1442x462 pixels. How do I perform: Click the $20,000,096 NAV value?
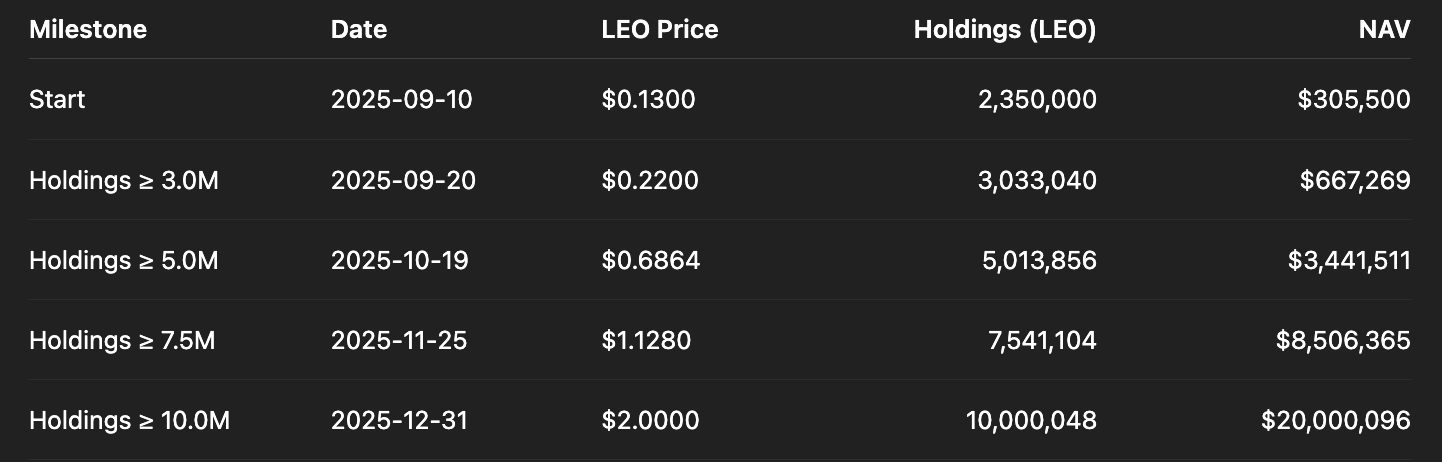(x=1336, y=421)
